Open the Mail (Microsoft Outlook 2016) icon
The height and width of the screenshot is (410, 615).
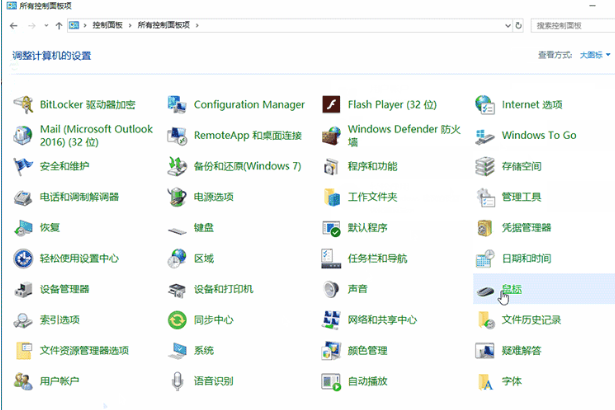23,135
